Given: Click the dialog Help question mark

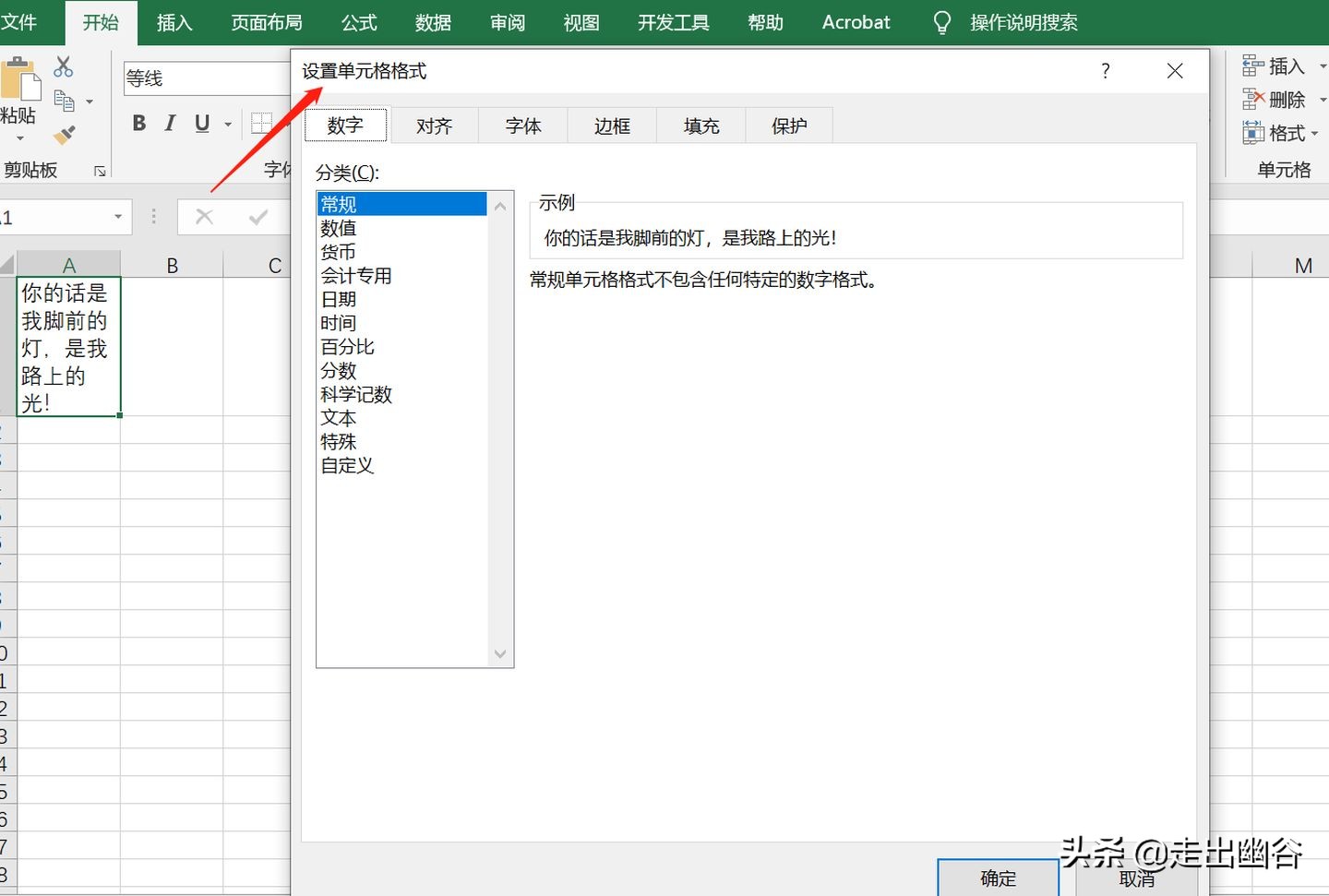Looking at the screenshot, I should (1106, 71).
